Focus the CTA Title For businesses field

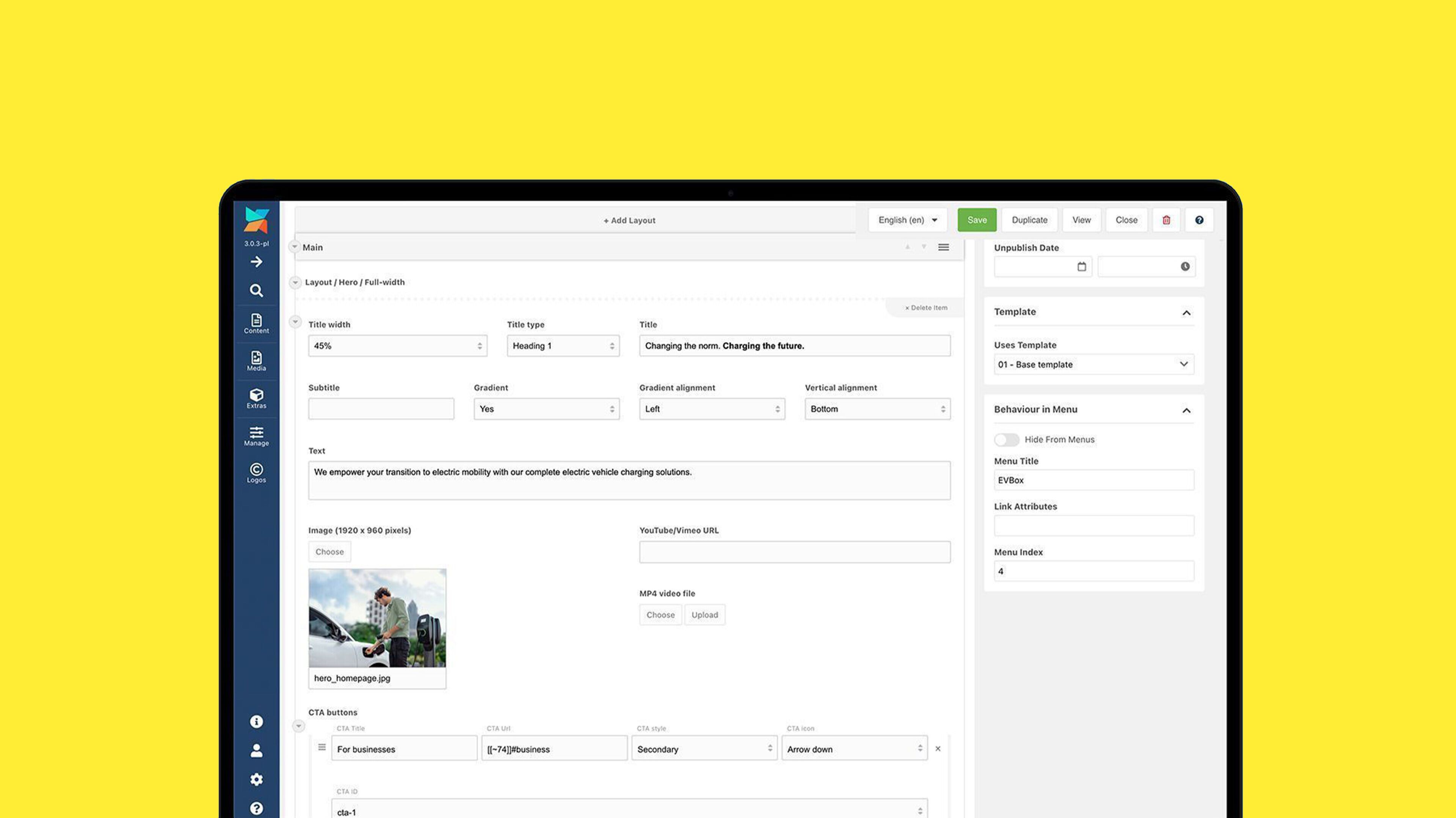point(404,749)
